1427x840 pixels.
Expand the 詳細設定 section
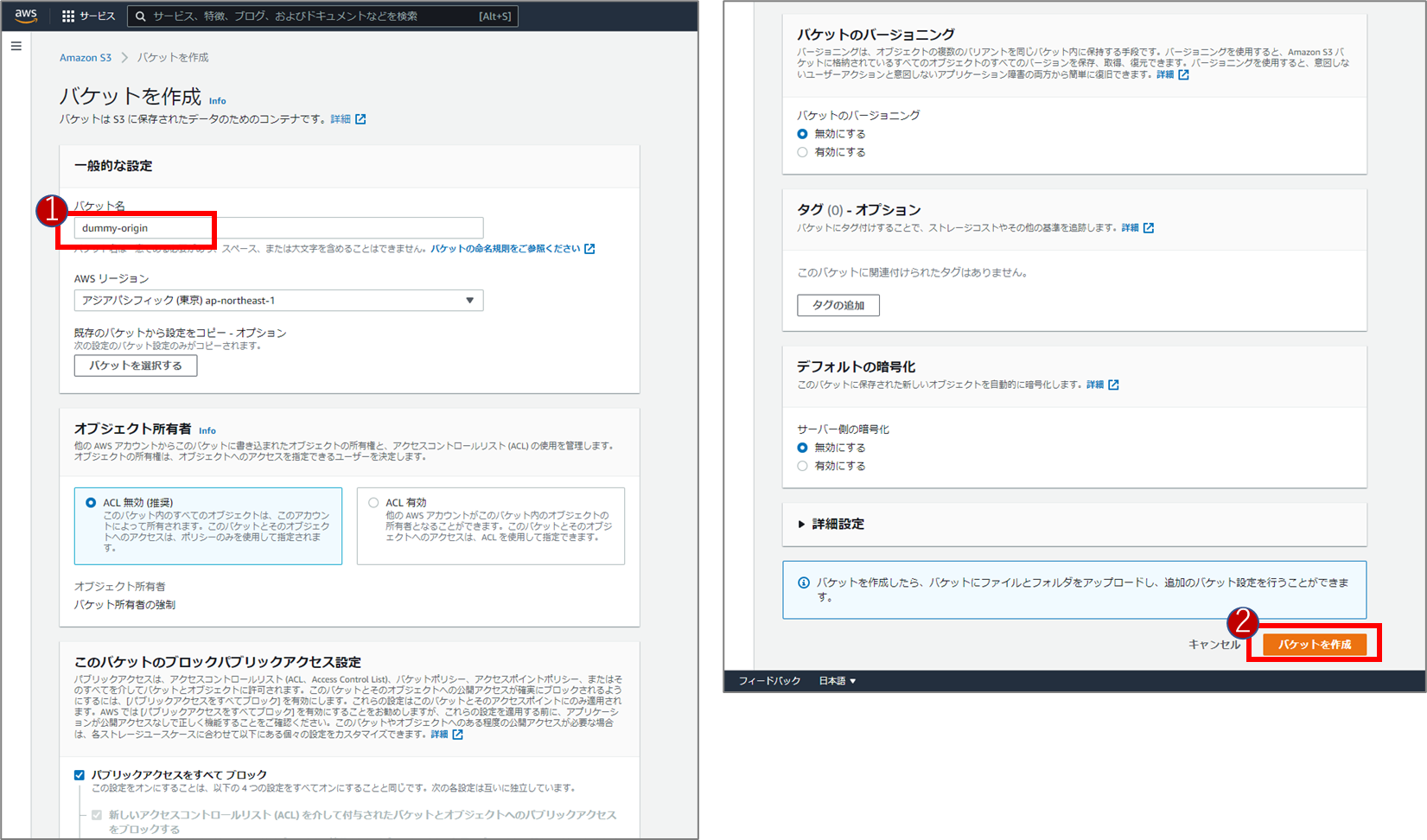(831, 524)
